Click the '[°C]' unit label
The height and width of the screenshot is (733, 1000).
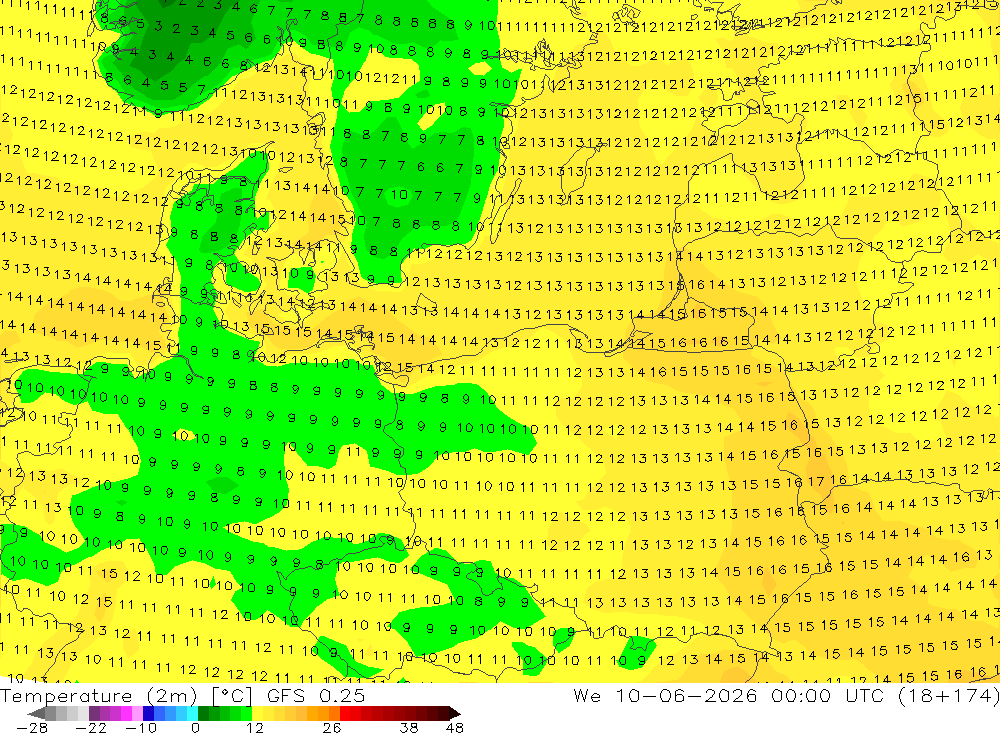(232, 695)
